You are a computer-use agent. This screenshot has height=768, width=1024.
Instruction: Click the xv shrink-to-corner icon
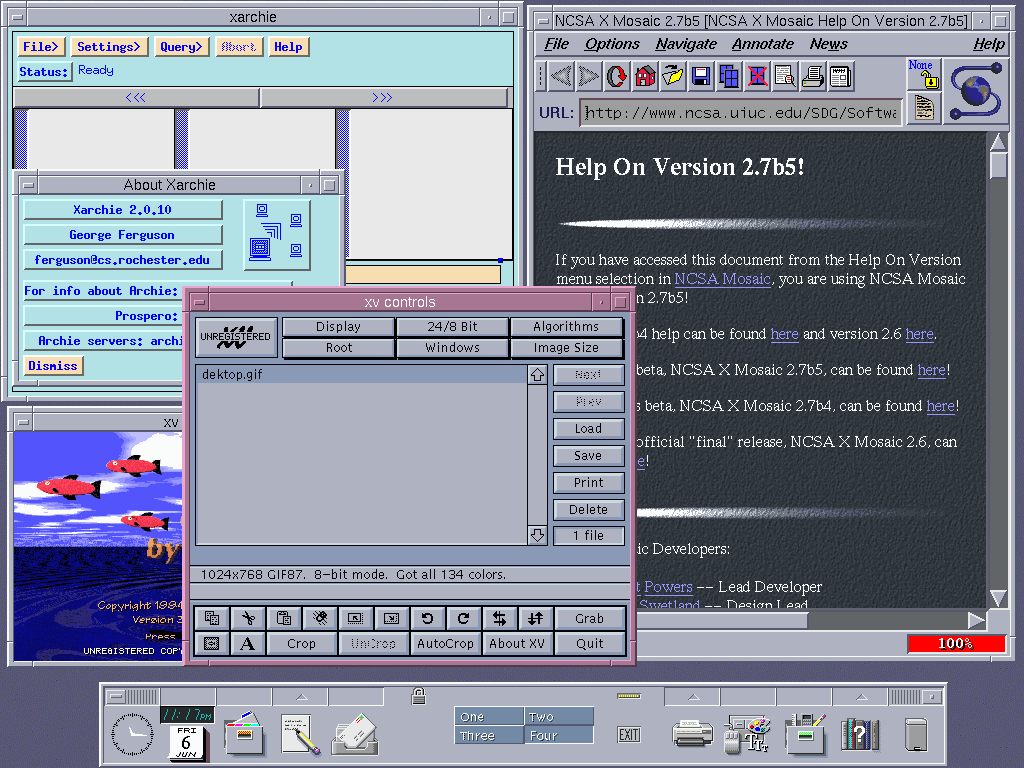click(x=356, y=618)
